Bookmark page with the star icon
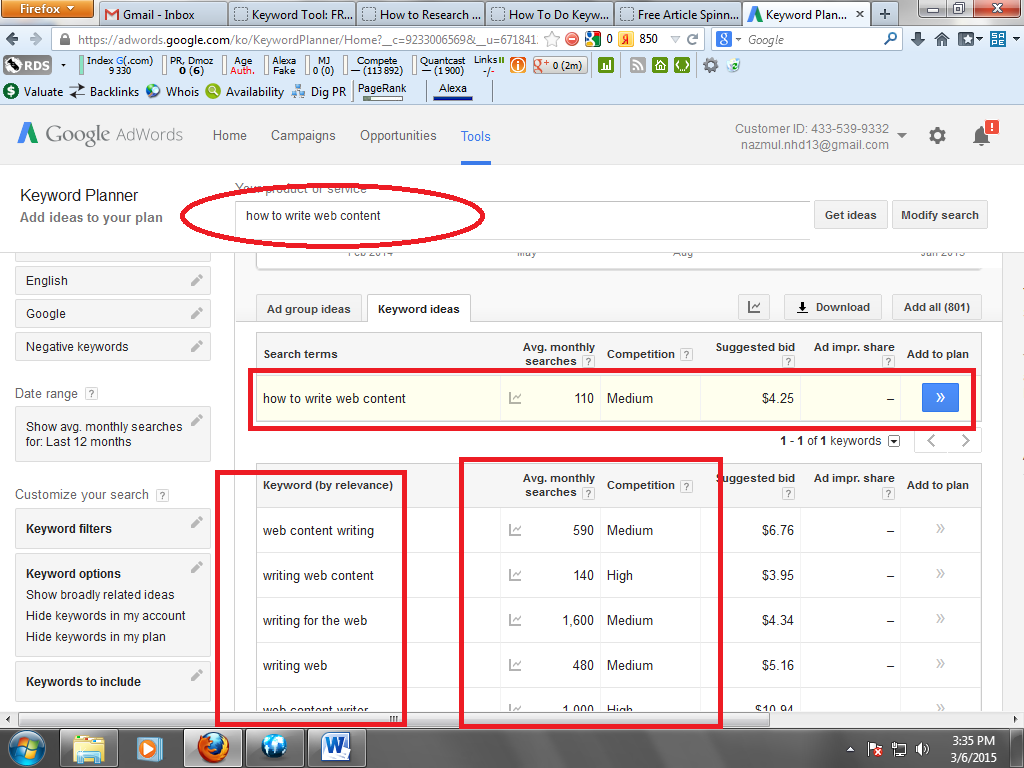This screenshot has height=768, width=1024. (552, 39)
